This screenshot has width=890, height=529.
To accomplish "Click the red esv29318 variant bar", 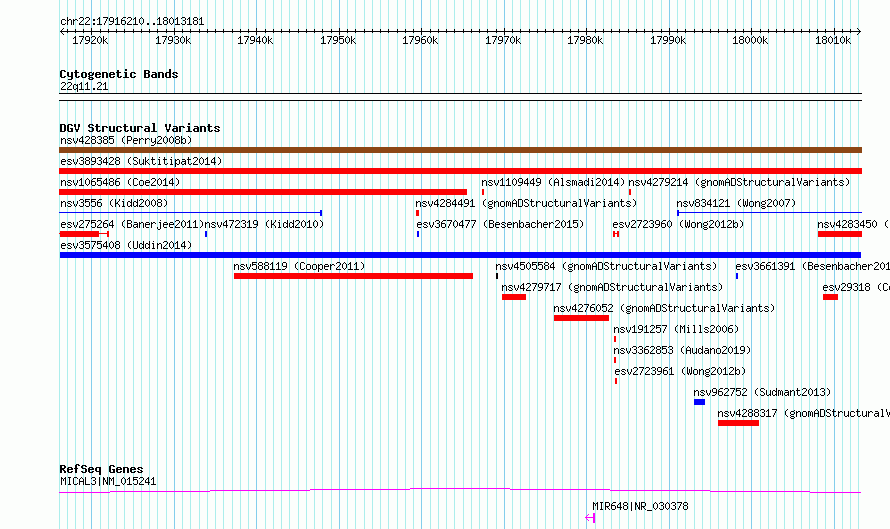I will (830, 297).
